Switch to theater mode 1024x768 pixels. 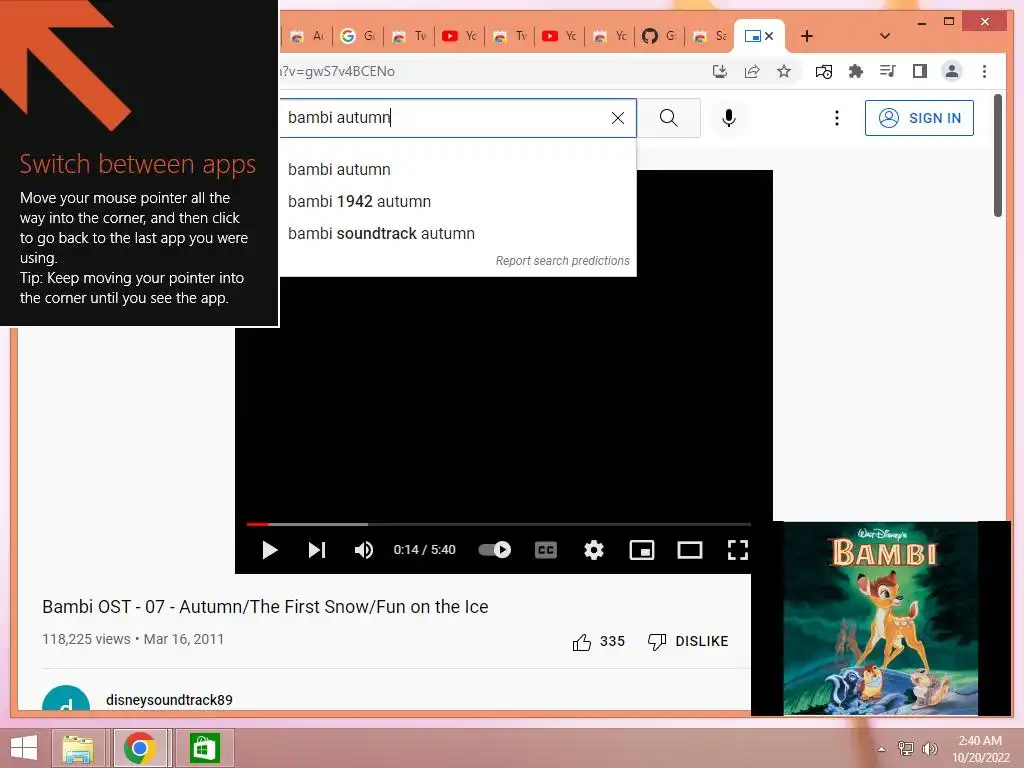tap(690, 550)
